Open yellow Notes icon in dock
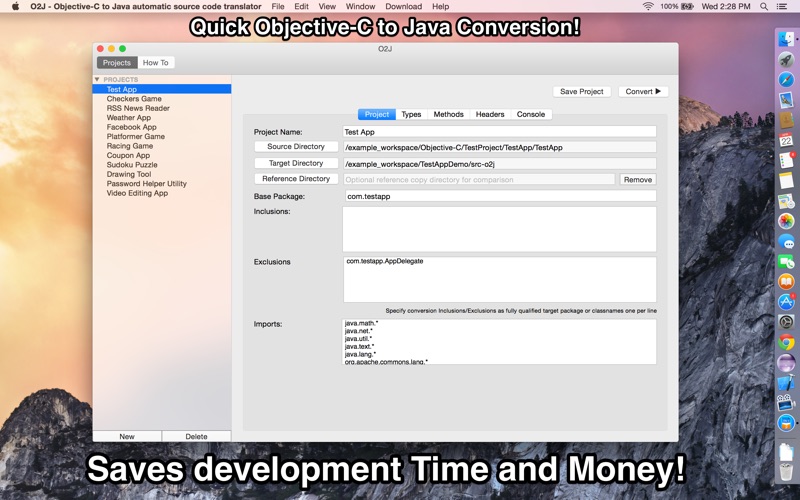Image resolution: width=800 pixels, height=500 pixels. point(786,180)
